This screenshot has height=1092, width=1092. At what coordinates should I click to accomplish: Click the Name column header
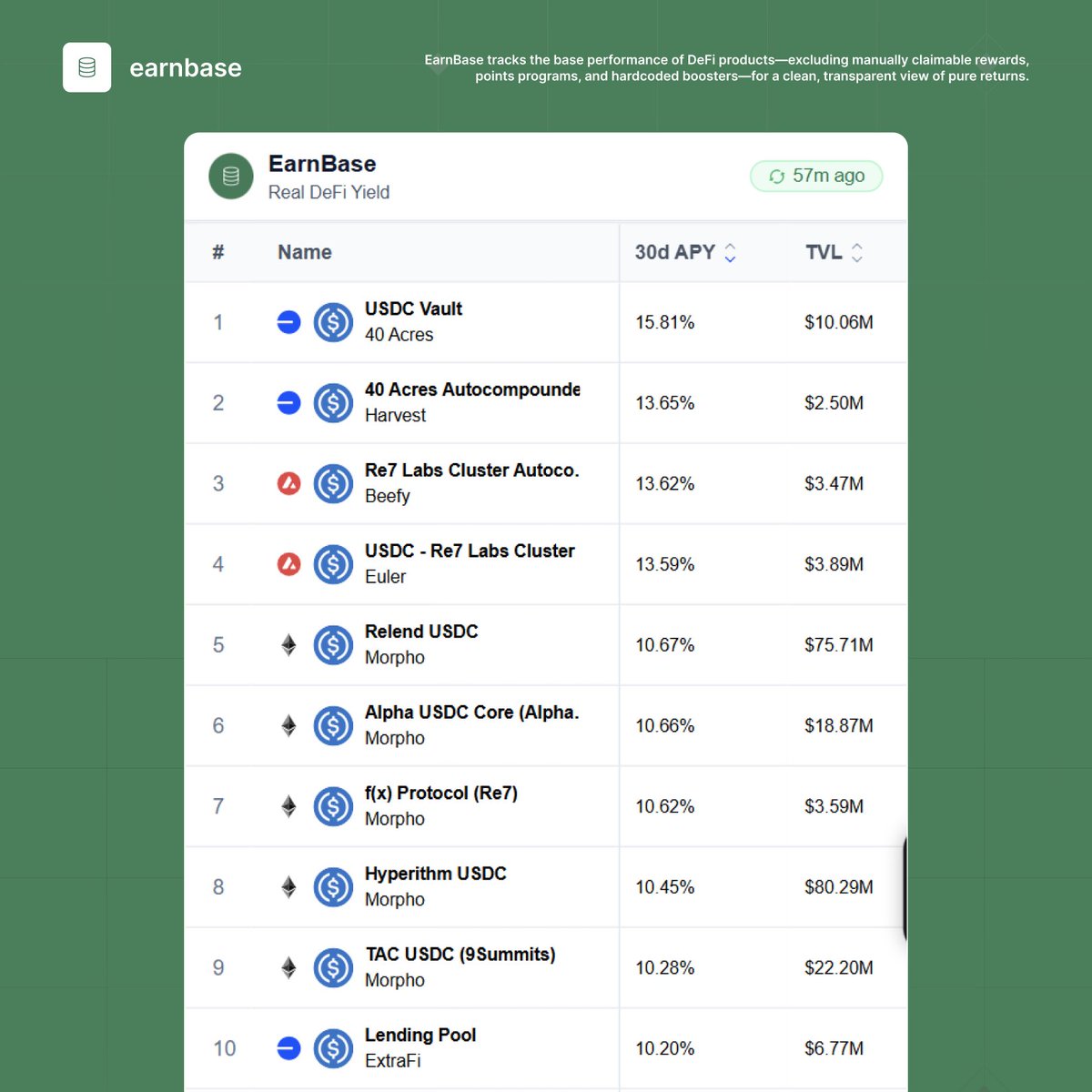coord(305,252)
